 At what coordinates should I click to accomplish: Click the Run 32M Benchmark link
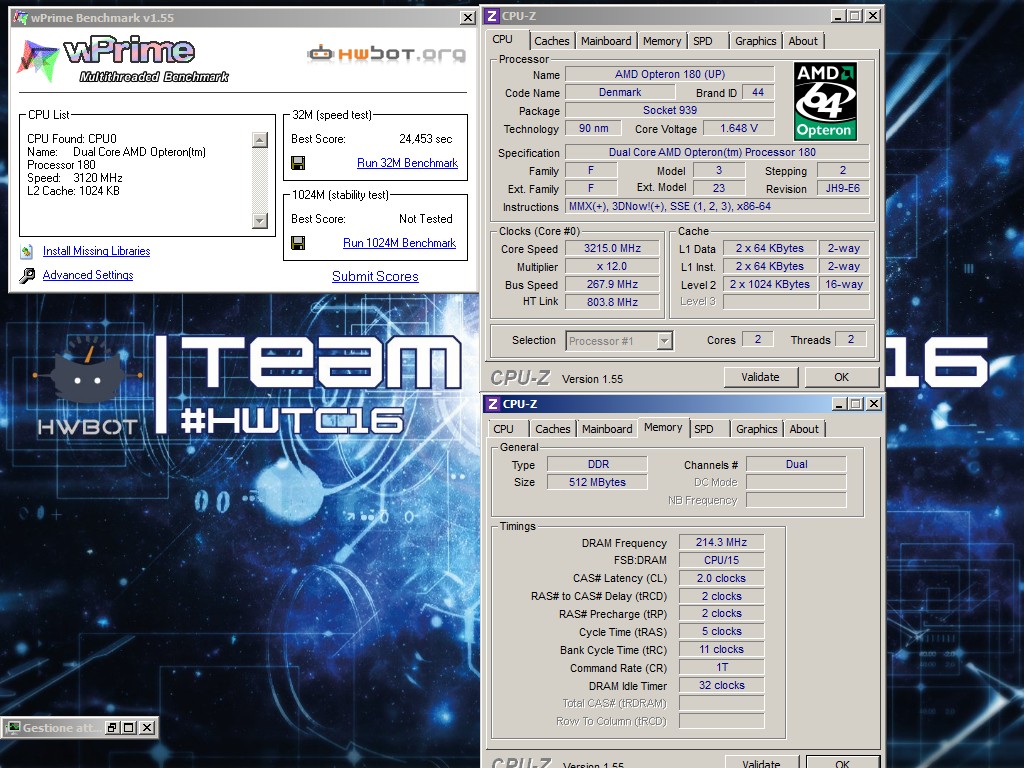click(408, 163)
